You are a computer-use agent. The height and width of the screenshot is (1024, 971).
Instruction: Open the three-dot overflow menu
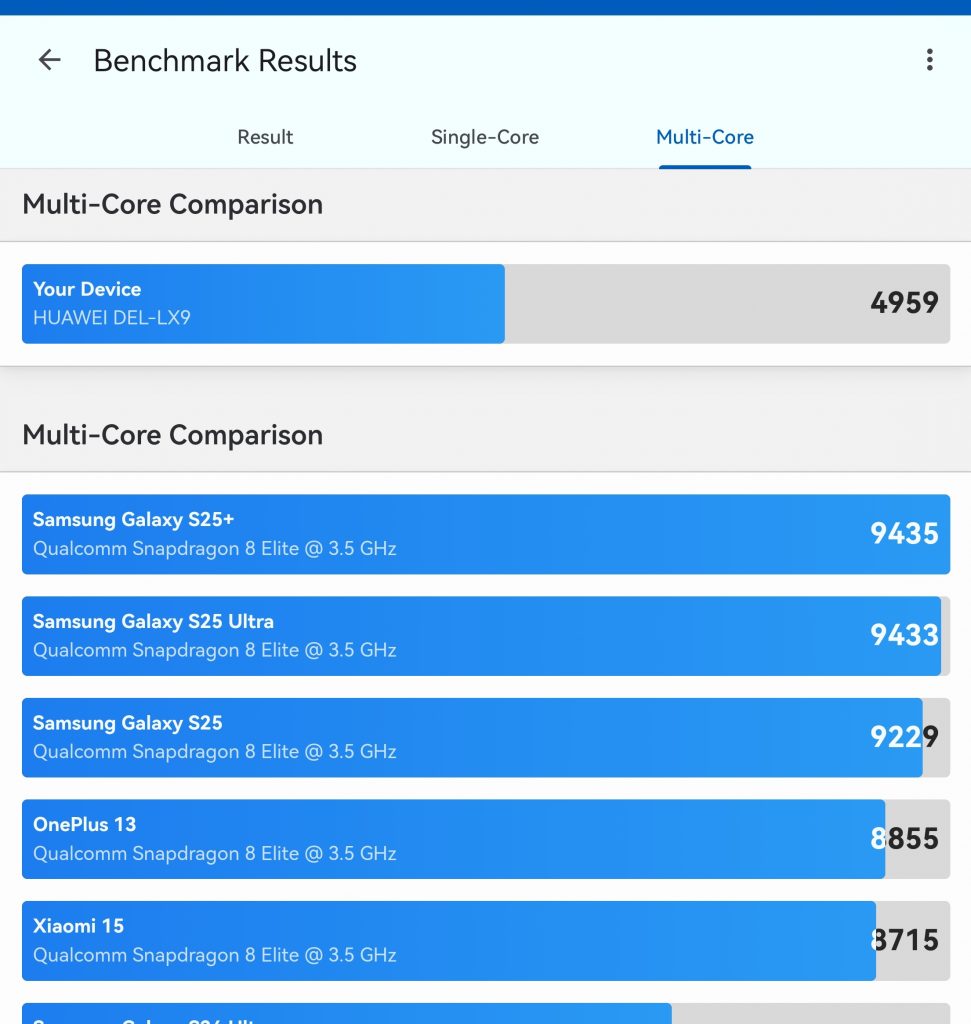(x=930, y=60)
